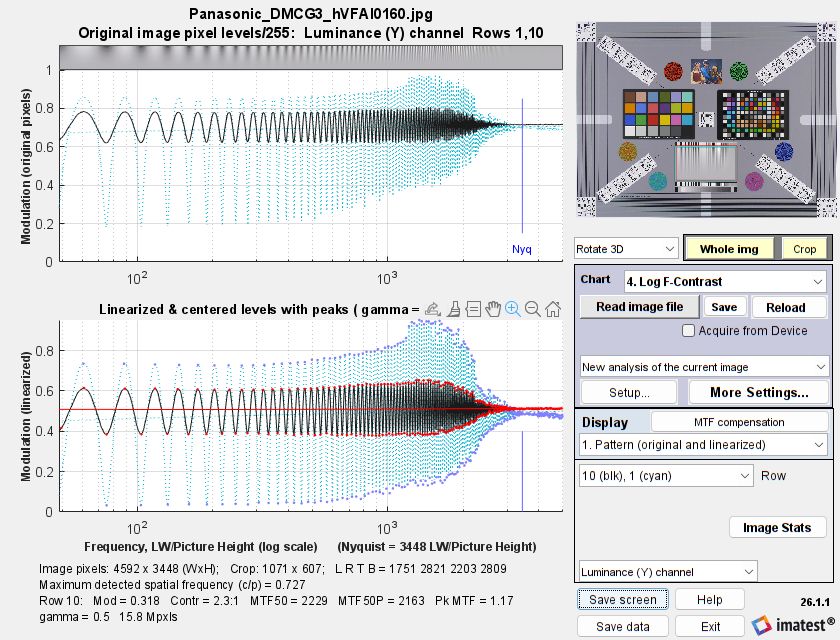Click Save screen button
Viewport: 840px width, 640px height.
point(622,599)
